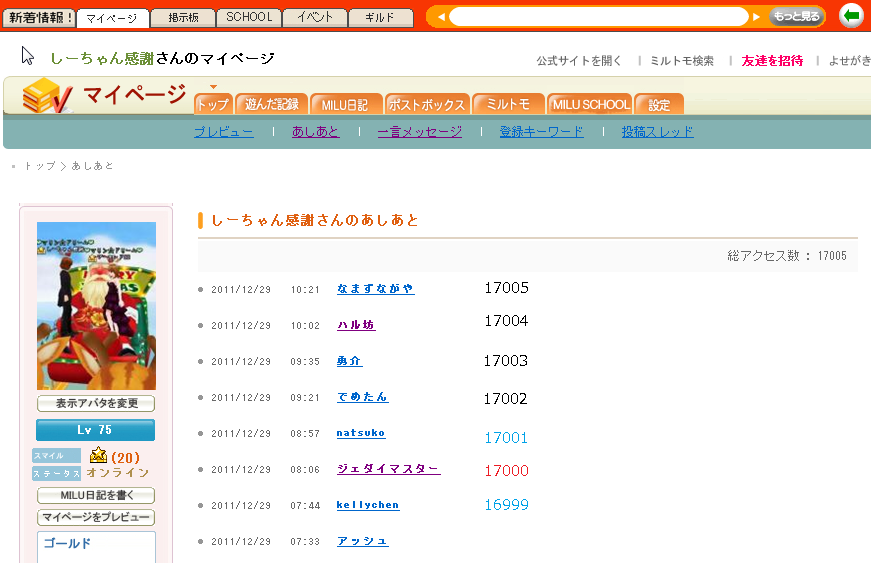The height and width of the screenshot is (563, 871).
Task: Open the 掲示板 top tab
Action: (x=183, y=18)
